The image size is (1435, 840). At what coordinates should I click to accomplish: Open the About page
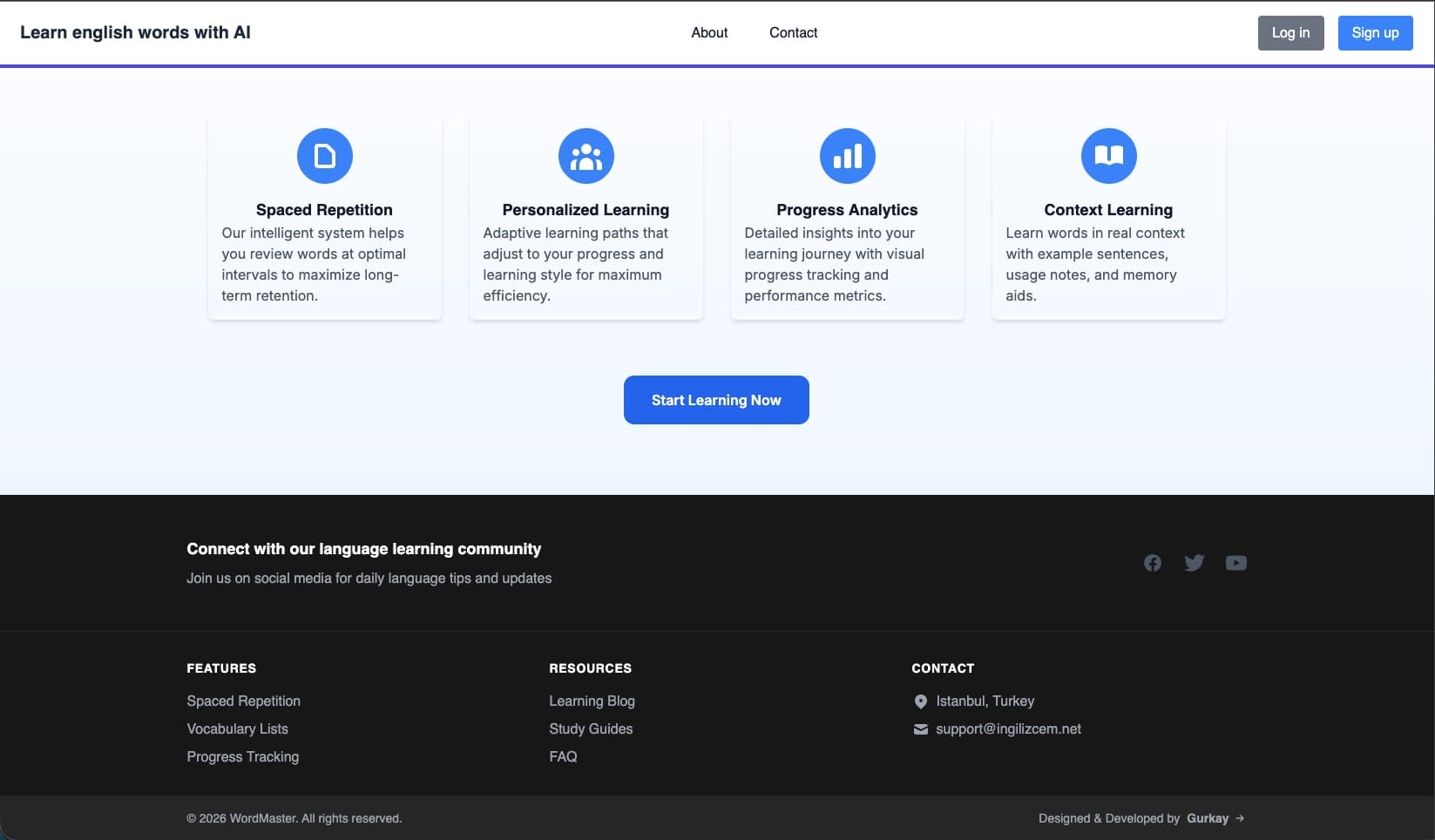click(708, 32)
